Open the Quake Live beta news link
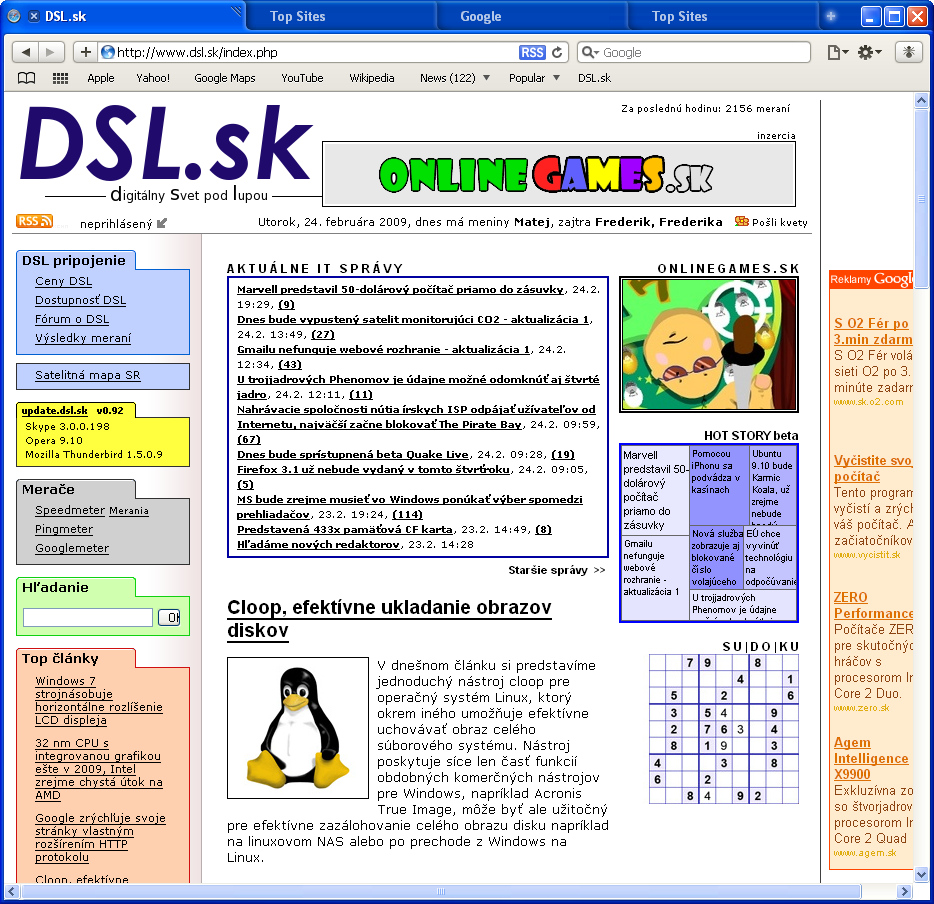 coord(353,454)
